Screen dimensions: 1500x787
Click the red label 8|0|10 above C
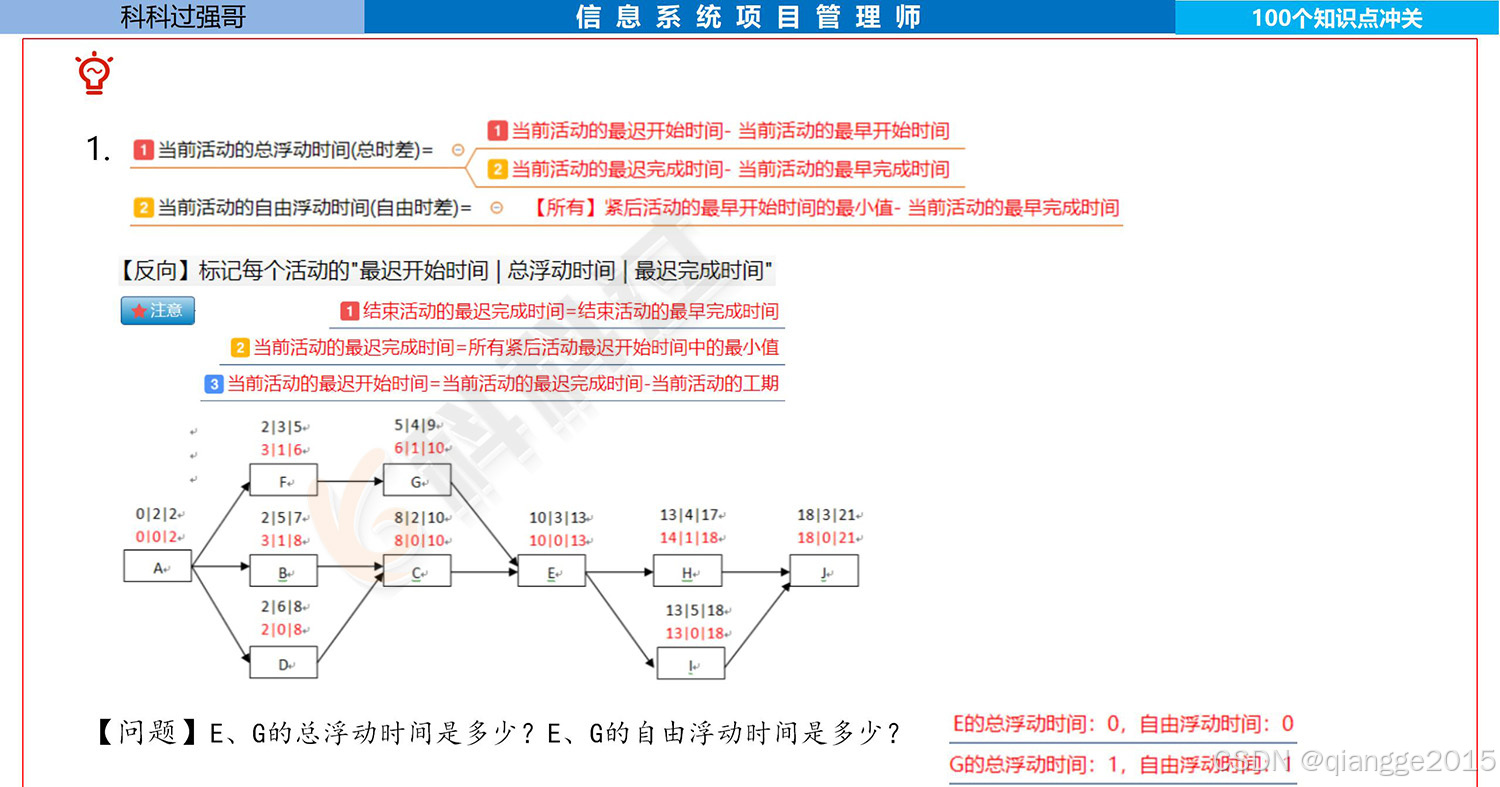coord(419,541)
